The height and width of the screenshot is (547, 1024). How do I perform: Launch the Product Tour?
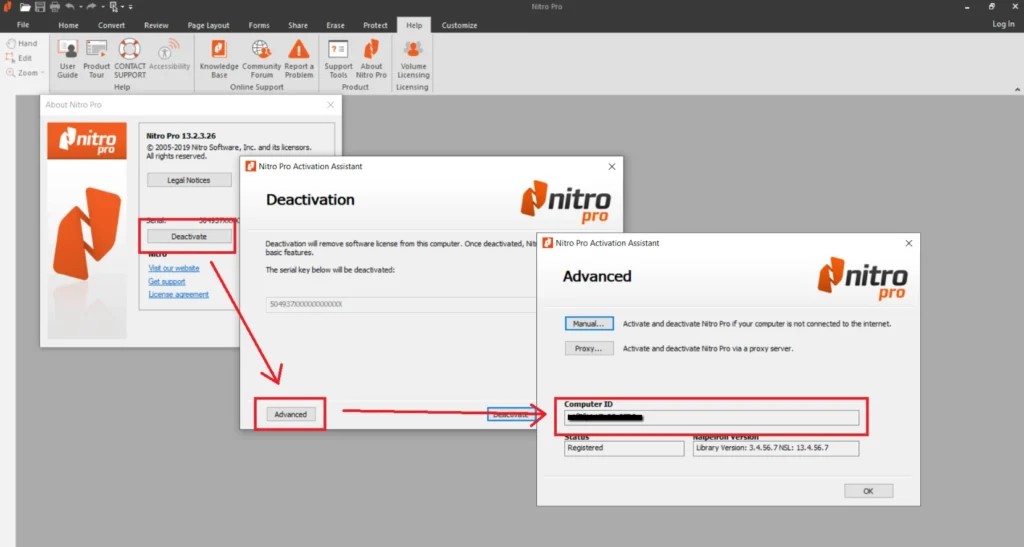click(96, 59)
